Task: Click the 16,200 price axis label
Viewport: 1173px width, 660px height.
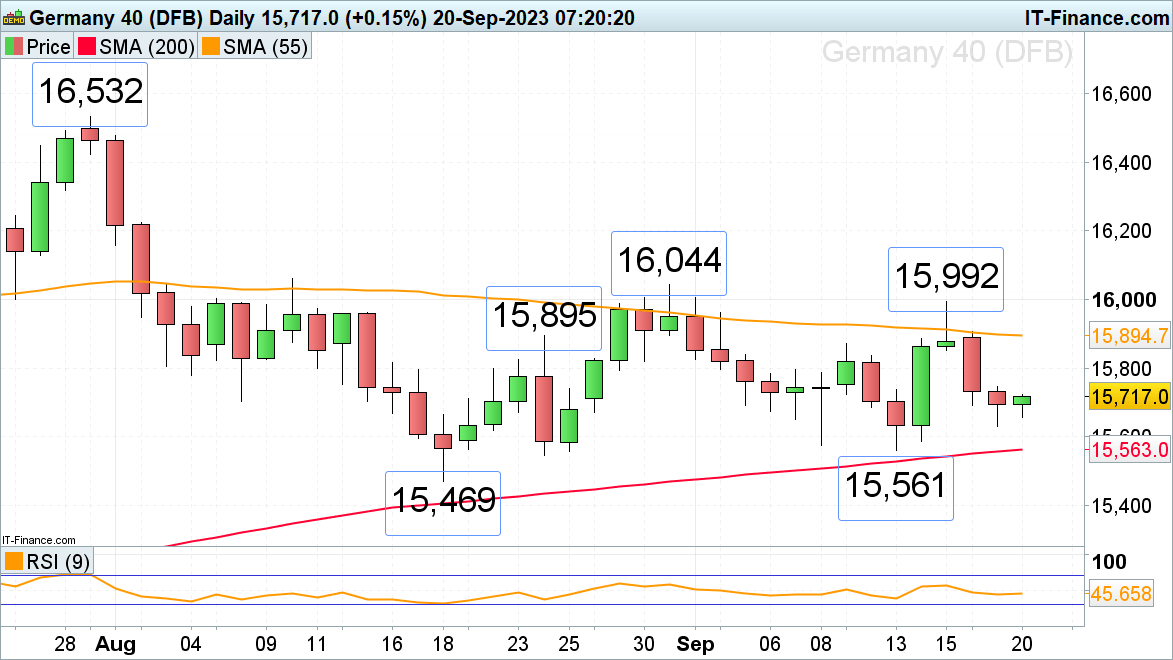Action: pyautogui.click(x=1121, y=230)
